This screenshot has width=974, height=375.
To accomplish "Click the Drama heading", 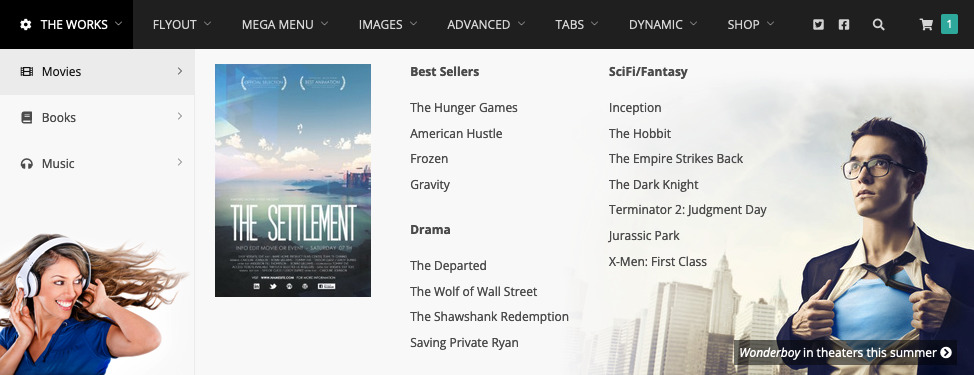I will (430, 230).
